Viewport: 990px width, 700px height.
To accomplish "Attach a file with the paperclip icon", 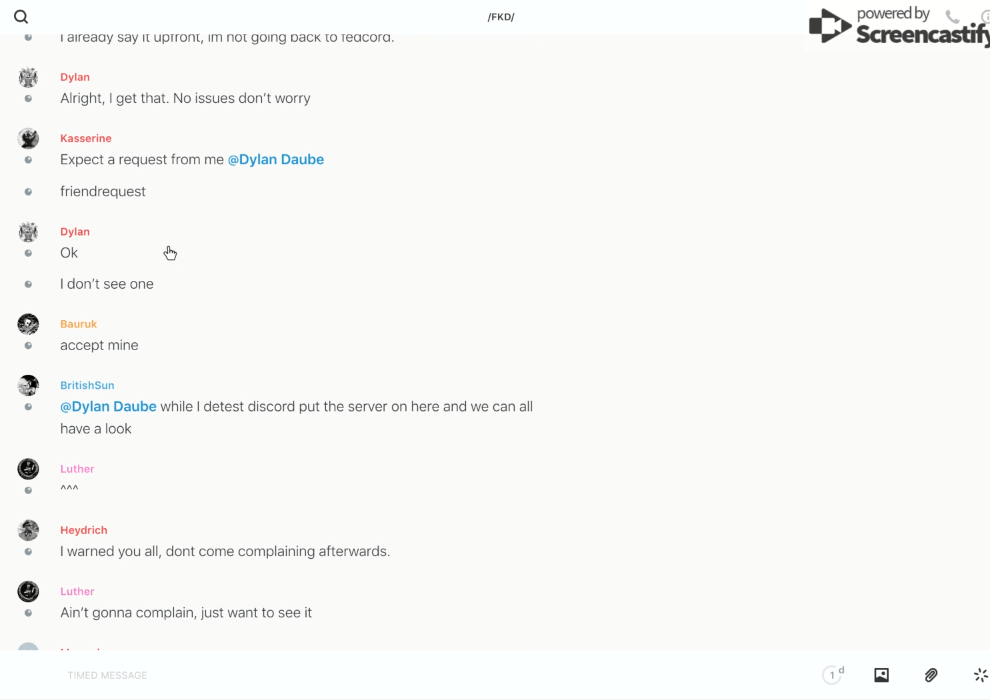I will 931,675.
